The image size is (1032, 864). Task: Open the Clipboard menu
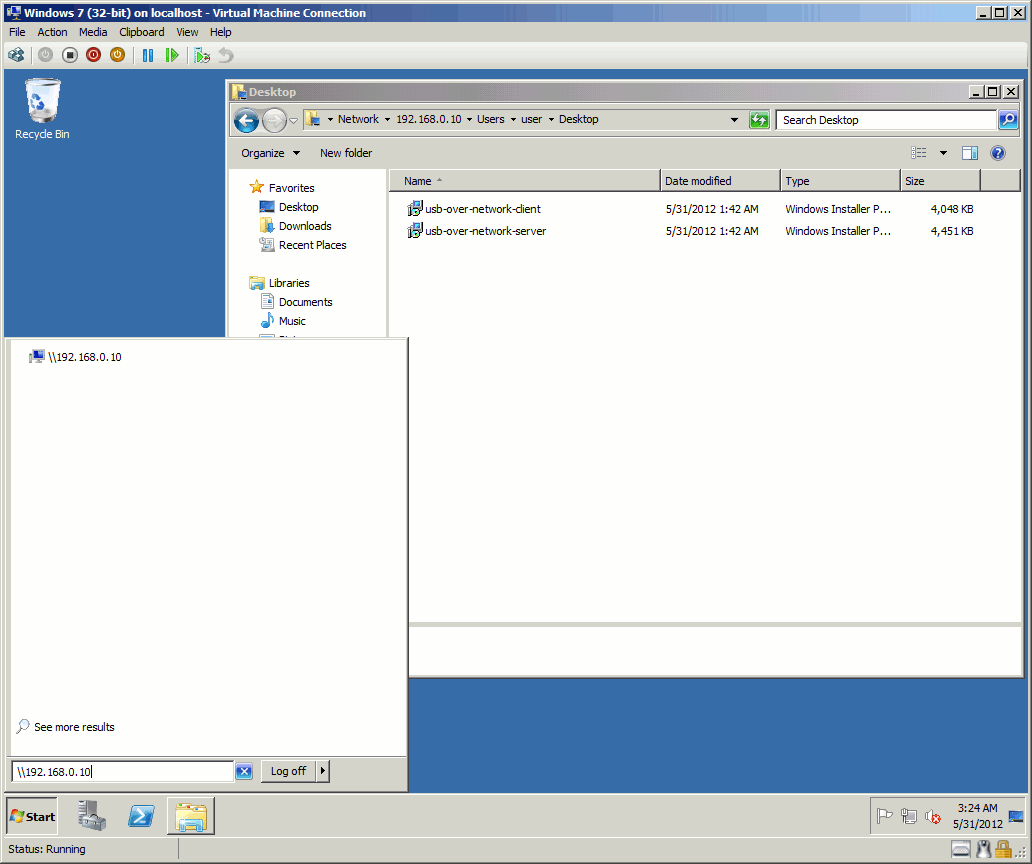coord(142,32)
